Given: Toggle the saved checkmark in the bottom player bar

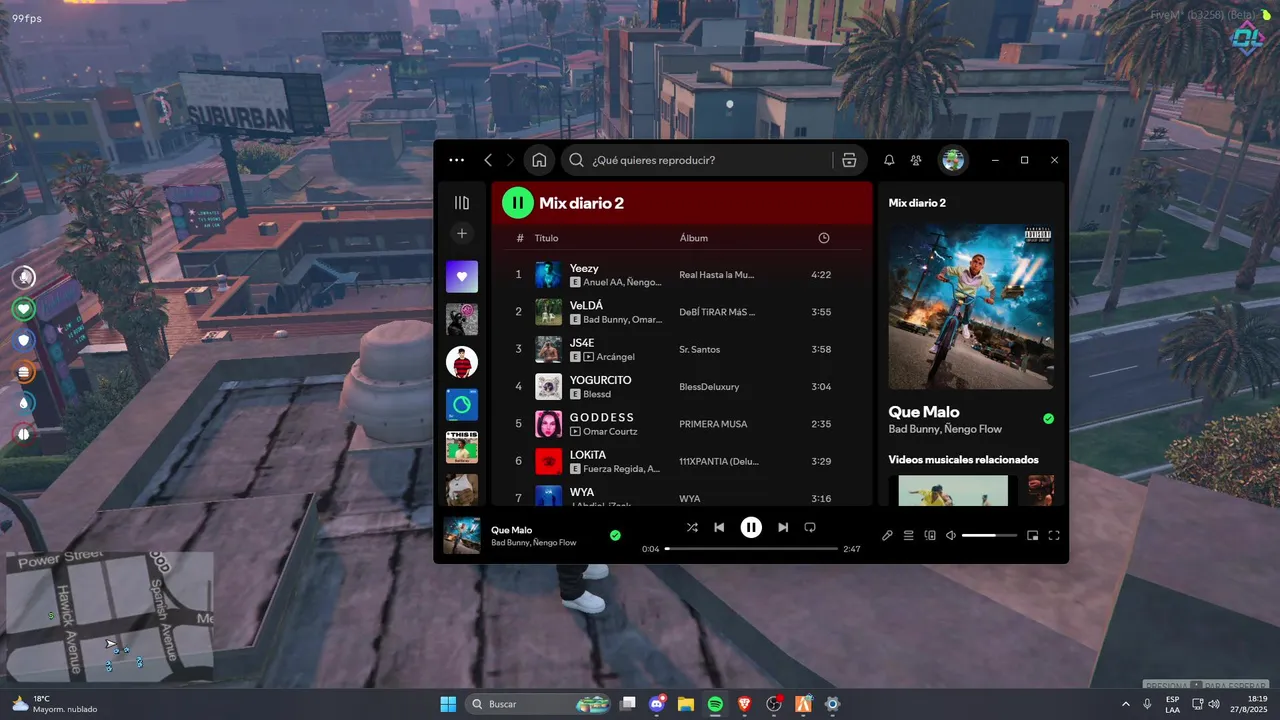Looking at the screenshot, I should pos(615,535).
